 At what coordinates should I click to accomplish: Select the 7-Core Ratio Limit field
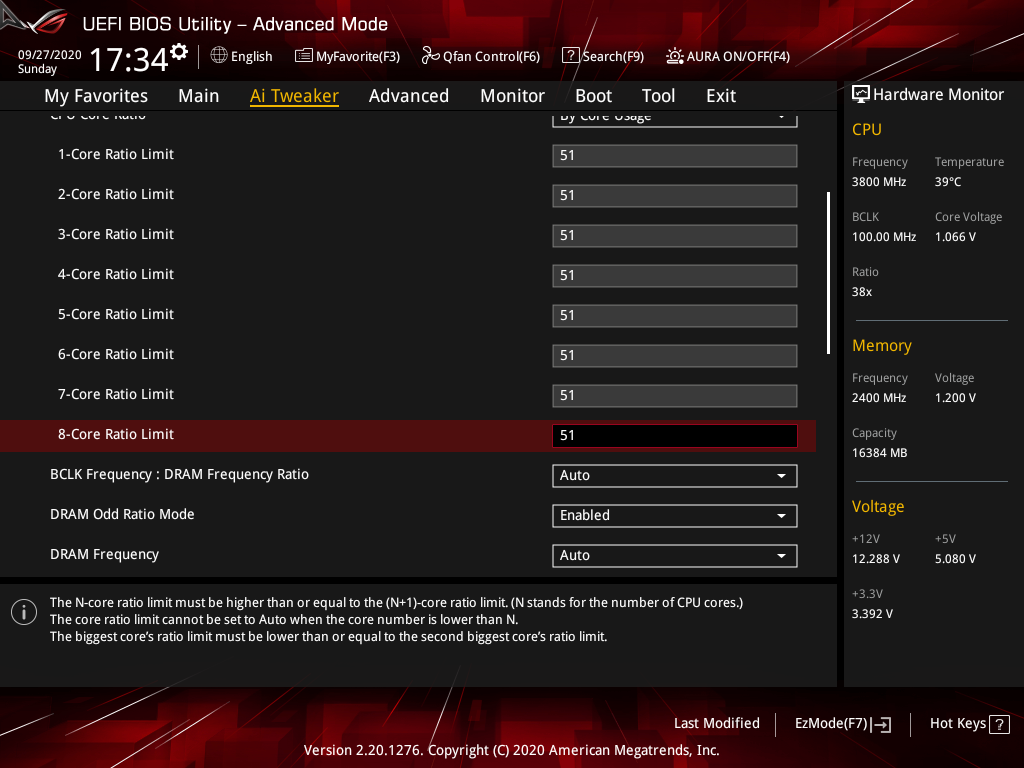coord(675,395)
